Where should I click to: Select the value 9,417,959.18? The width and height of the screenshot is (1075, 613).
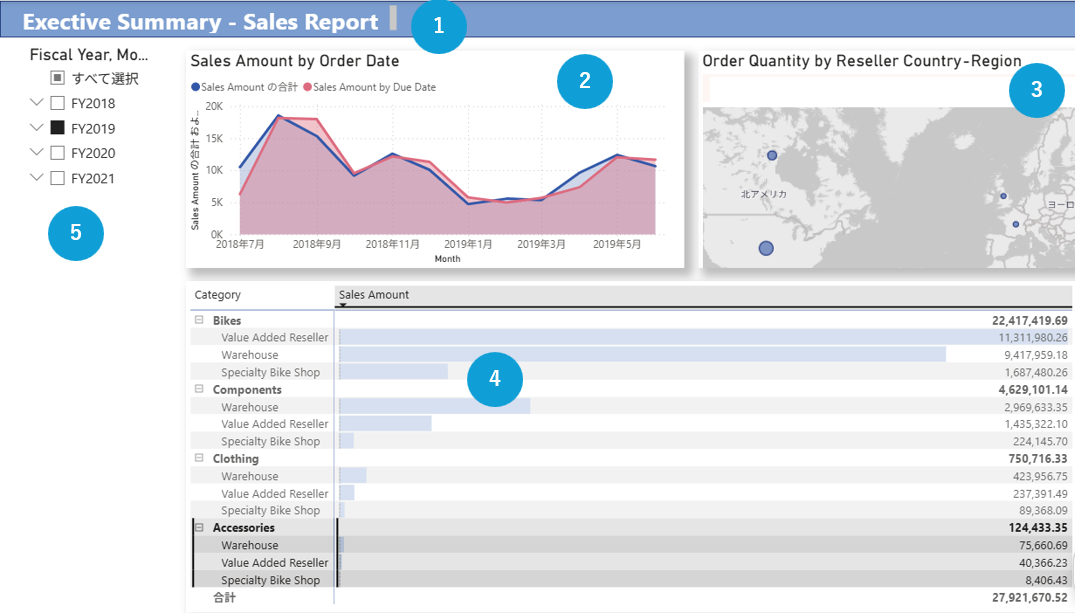pyautogui.click(x=1036, y=355)
